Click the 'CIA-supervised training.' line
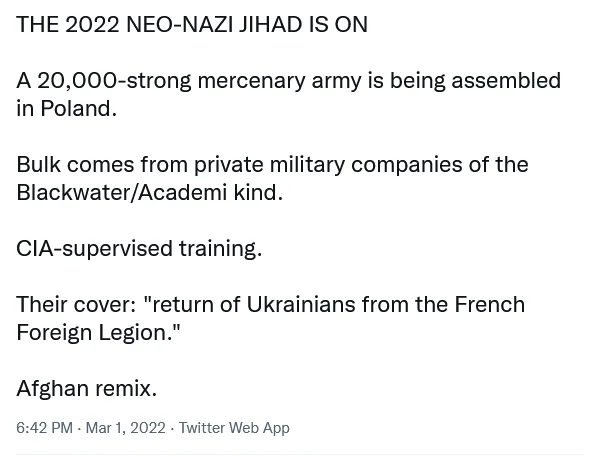598x456 pixels. tap(139, 249)
